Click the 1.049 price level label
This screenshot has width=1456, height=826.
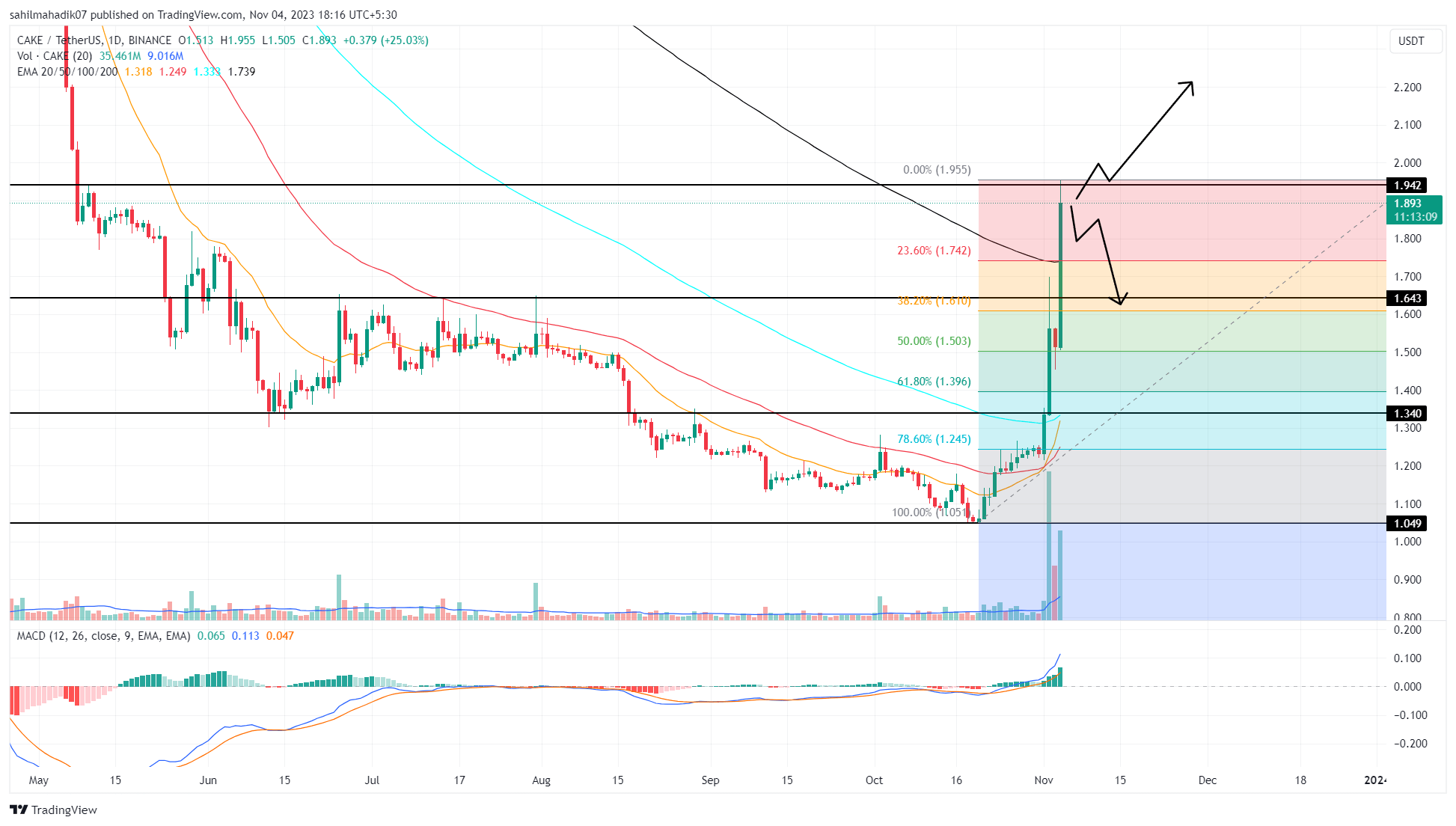point(1407,523)
